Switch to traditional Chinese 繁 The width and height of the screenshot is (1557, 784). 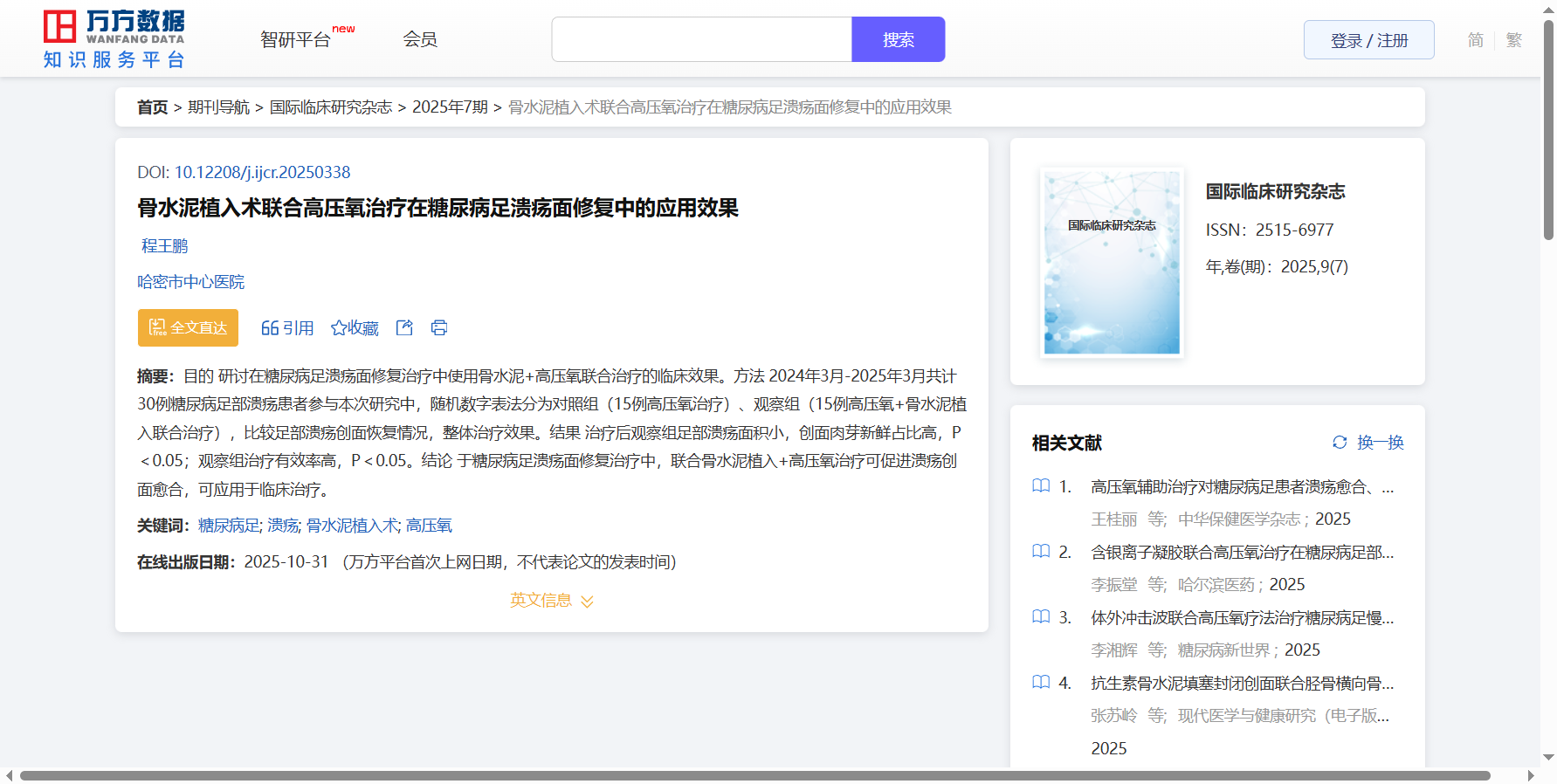[1514, 40]
